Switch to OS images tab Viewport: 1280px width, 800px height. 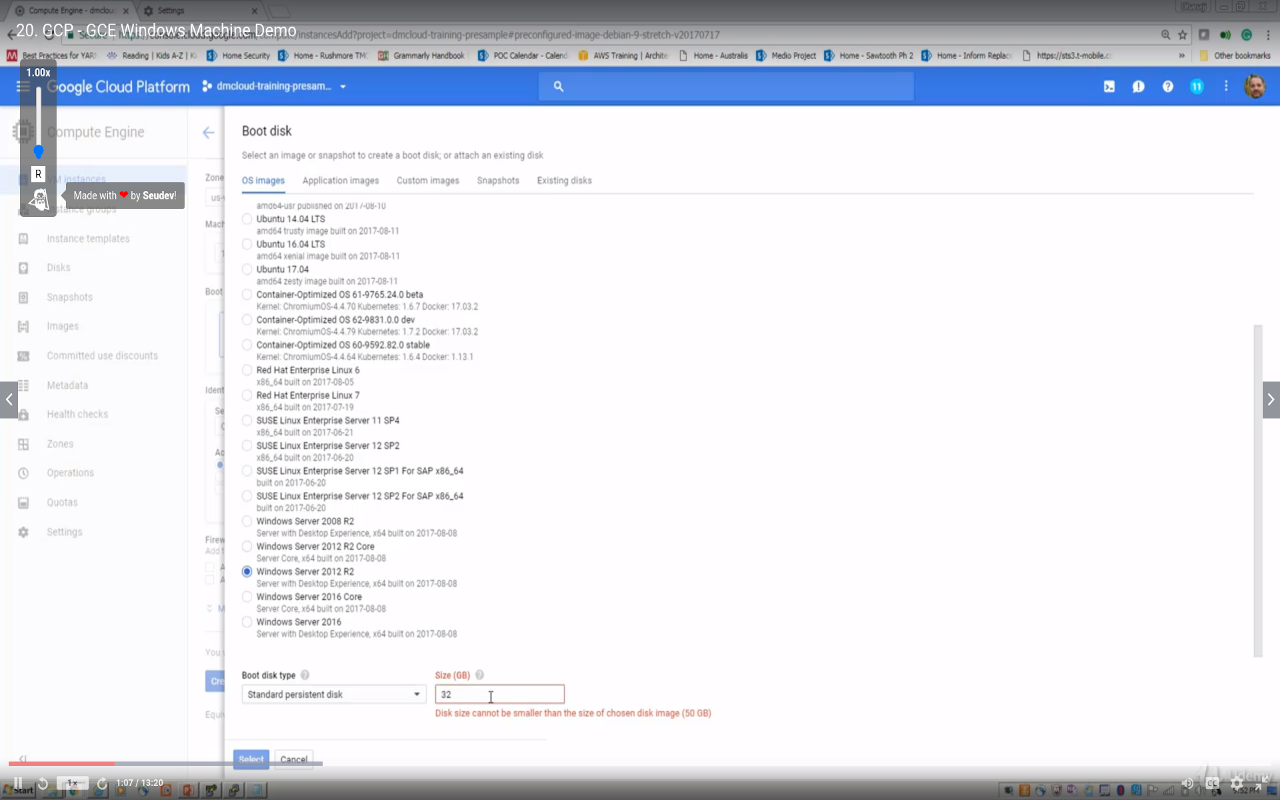[x=263, y=181]
